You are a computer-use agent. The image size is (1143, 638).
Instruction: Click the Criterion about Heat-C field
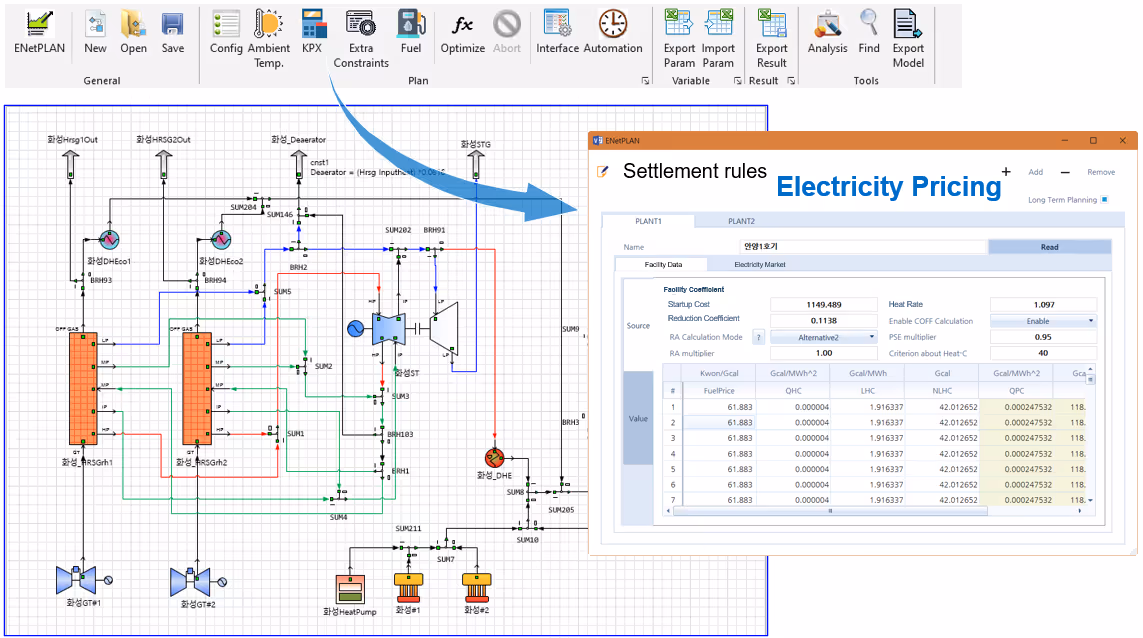[x=1043, y=353]
